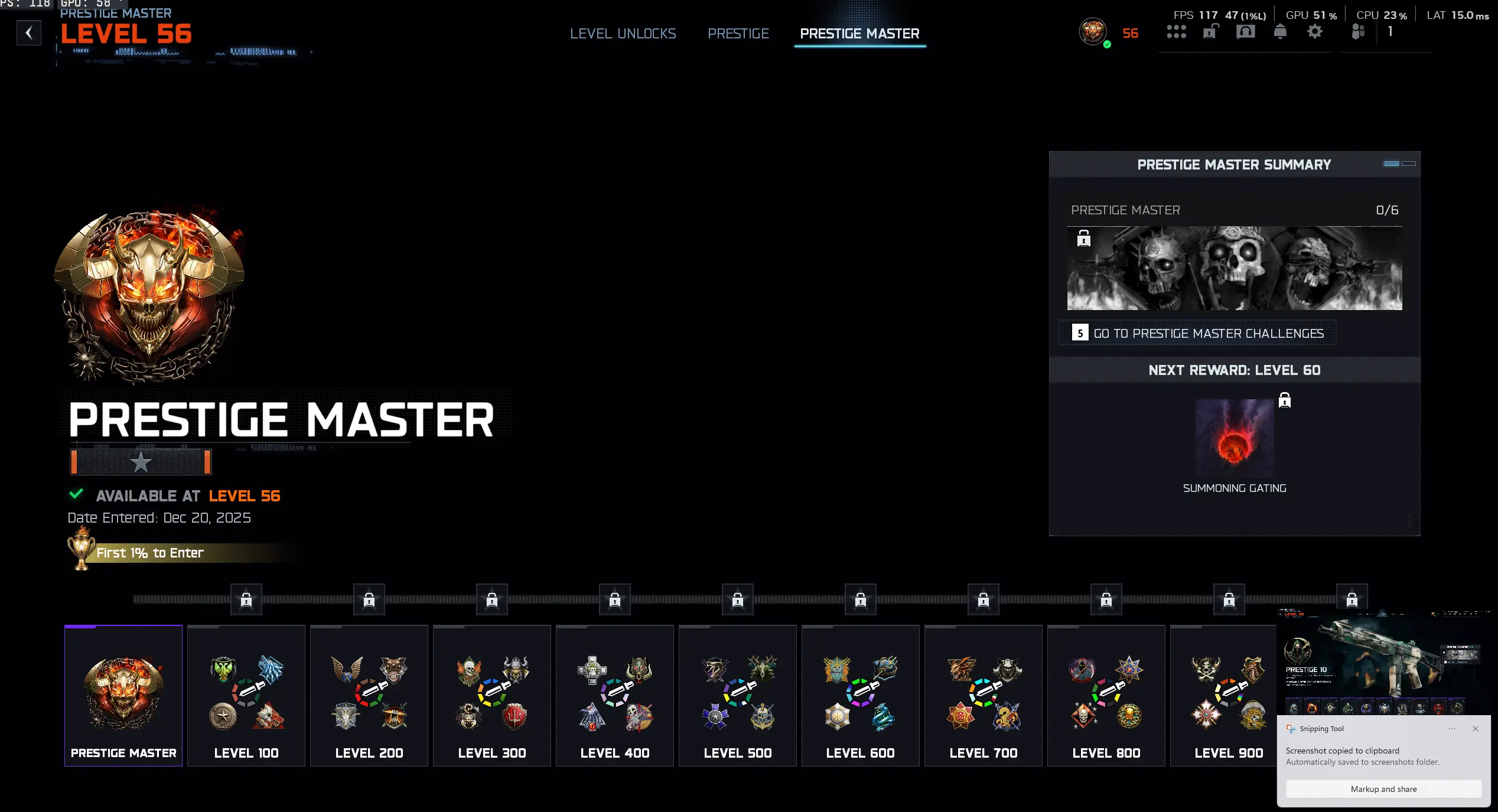Image resolution: width=1498 pixels, height=812 pixels.
Task: Go back using the left chevron arrow
Action: coord(29,33)
